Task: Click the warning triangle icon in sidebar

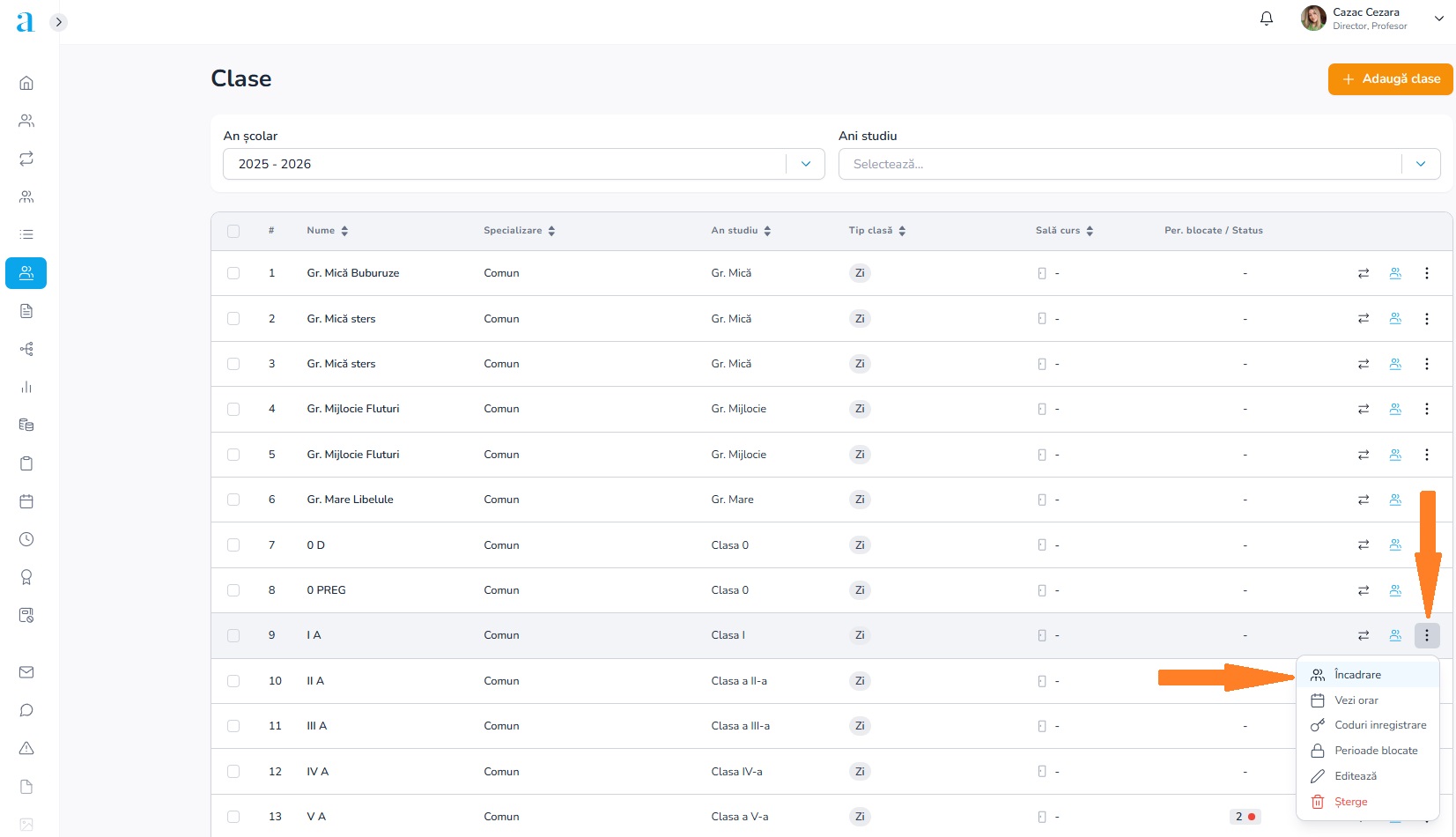Action: 26,748
